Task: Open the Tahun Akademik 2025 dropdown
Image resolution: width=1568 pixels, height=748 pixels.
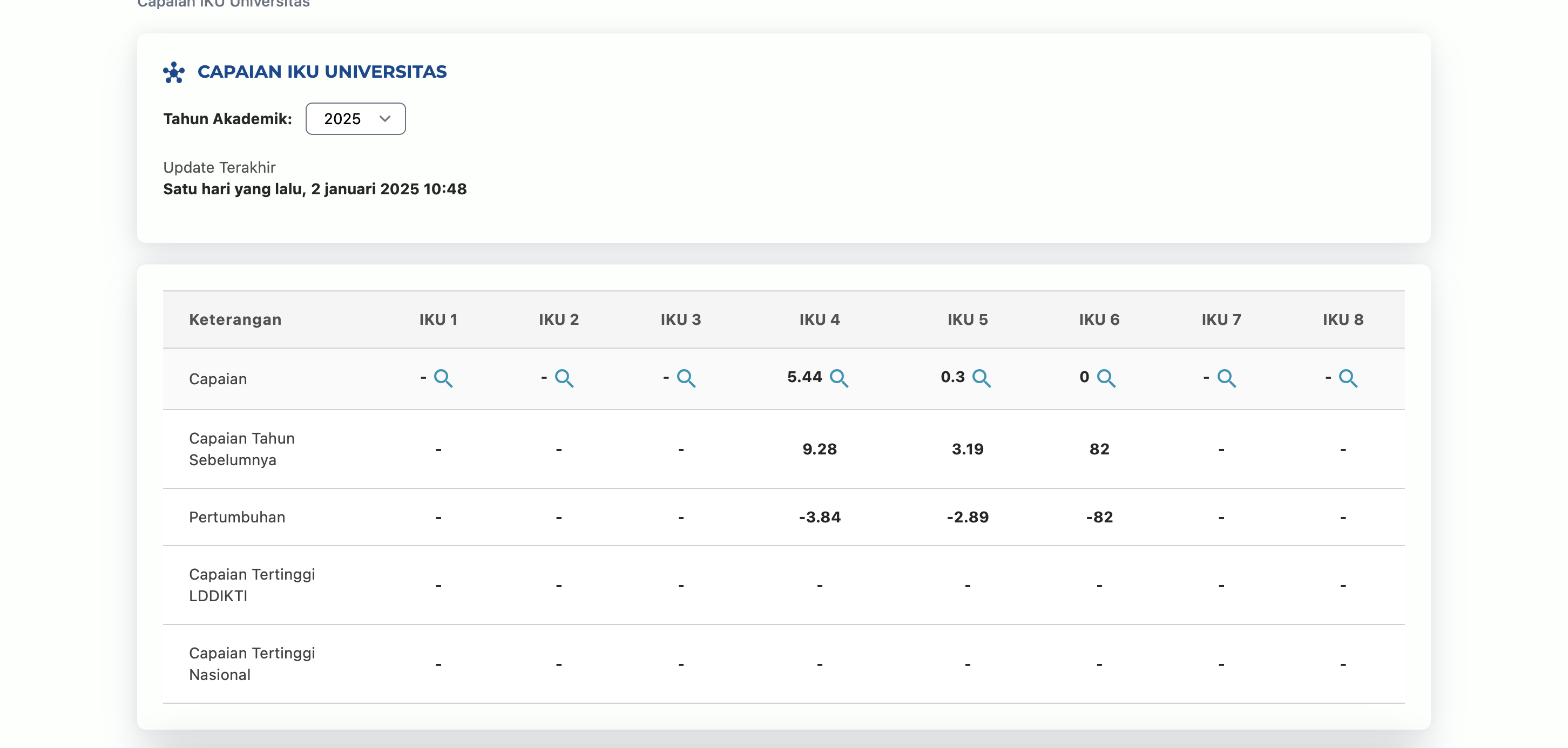Action: 355,119
